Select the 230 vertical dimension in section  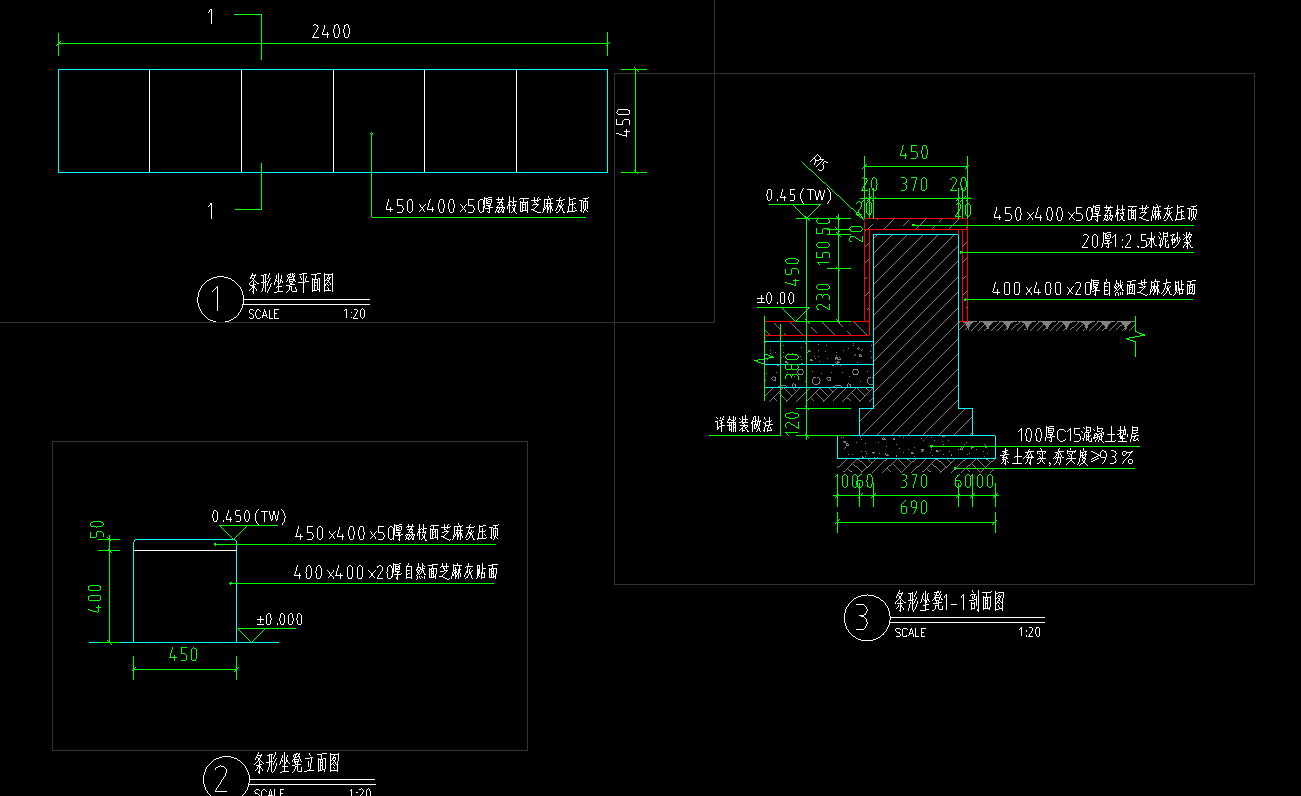pyautogui.click(x=825, y=297)
